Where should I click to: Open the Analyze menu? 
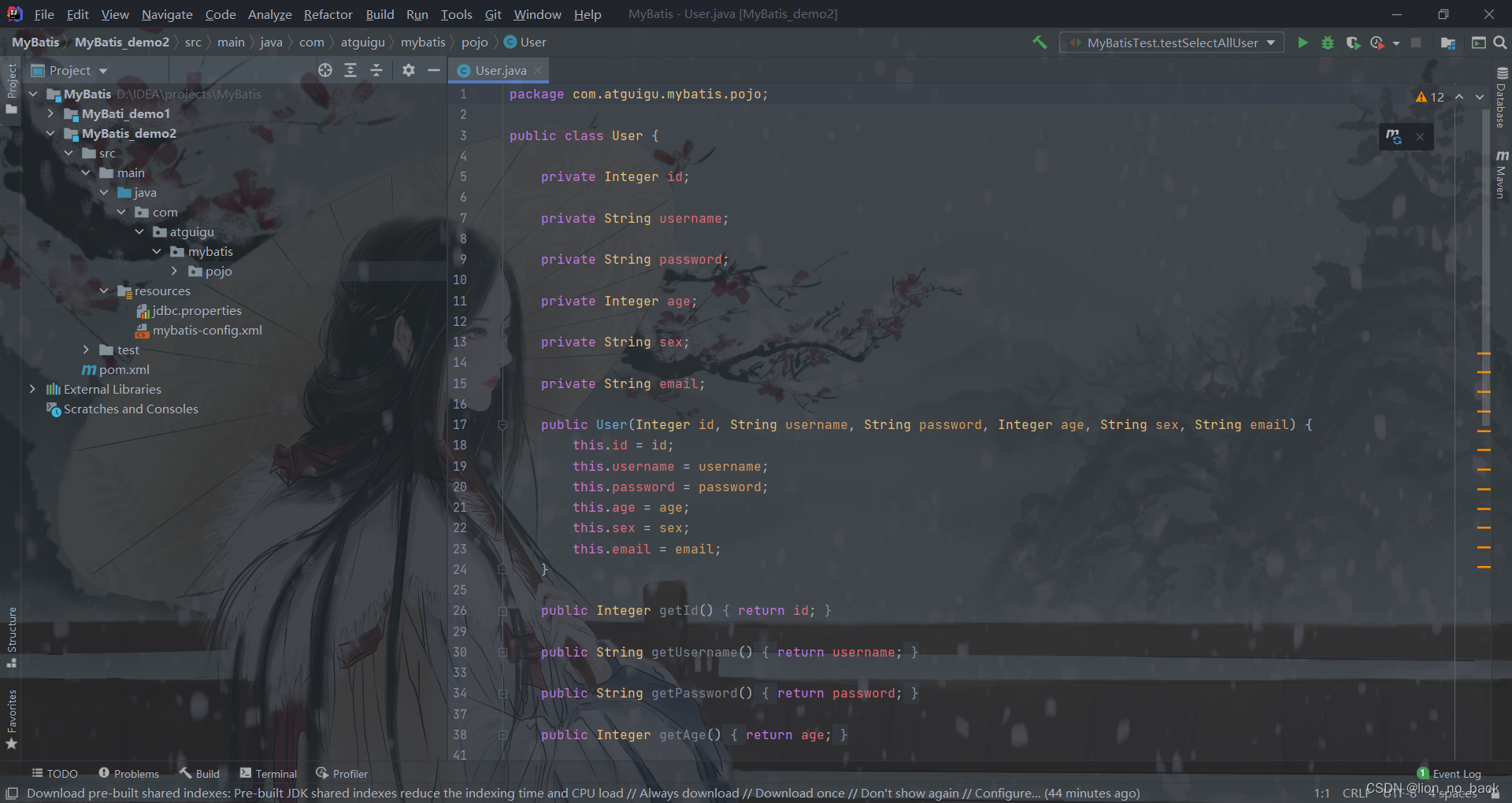coord(270,14)
